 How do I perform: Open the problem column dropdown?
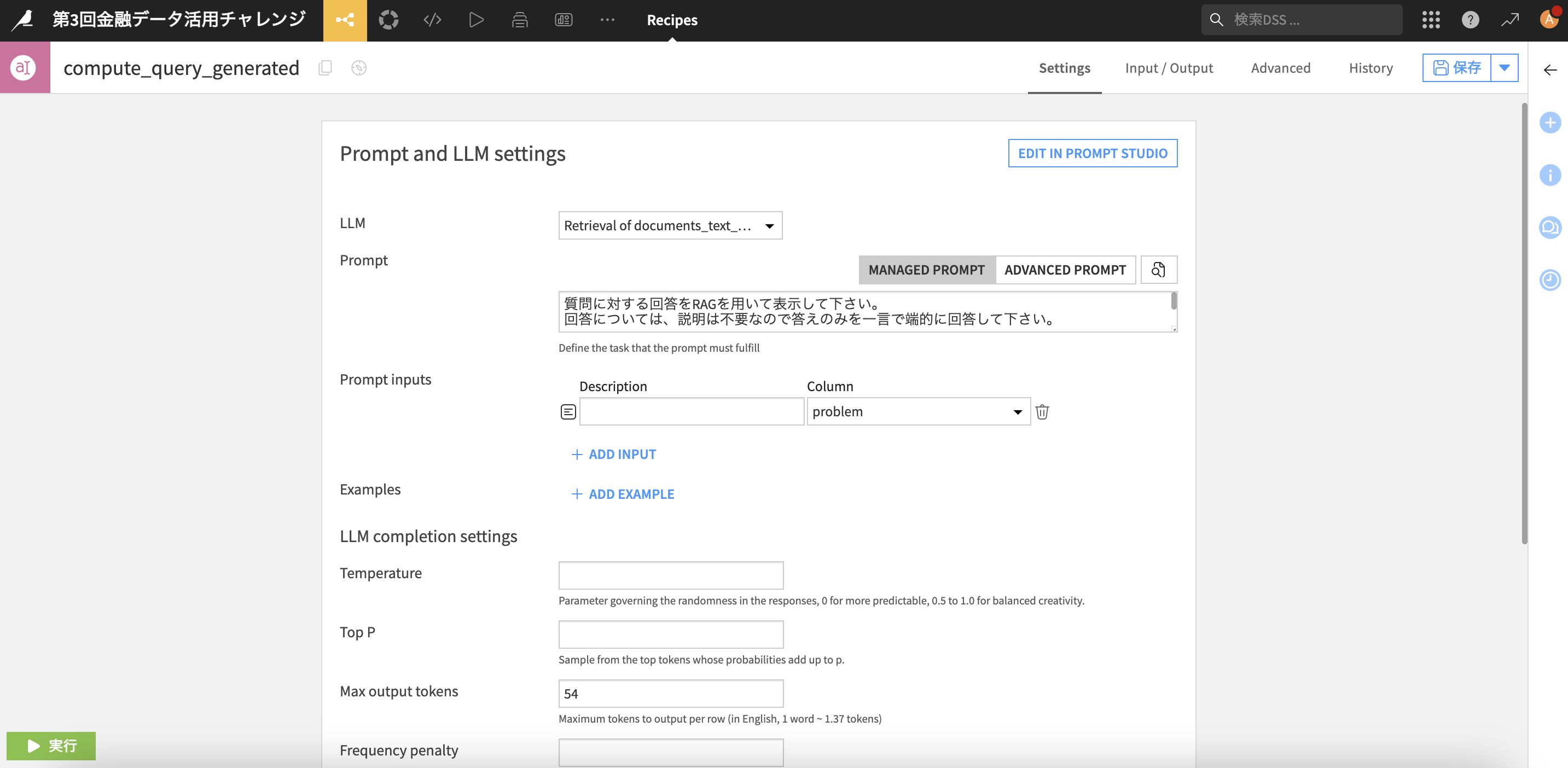coord(917,412)
